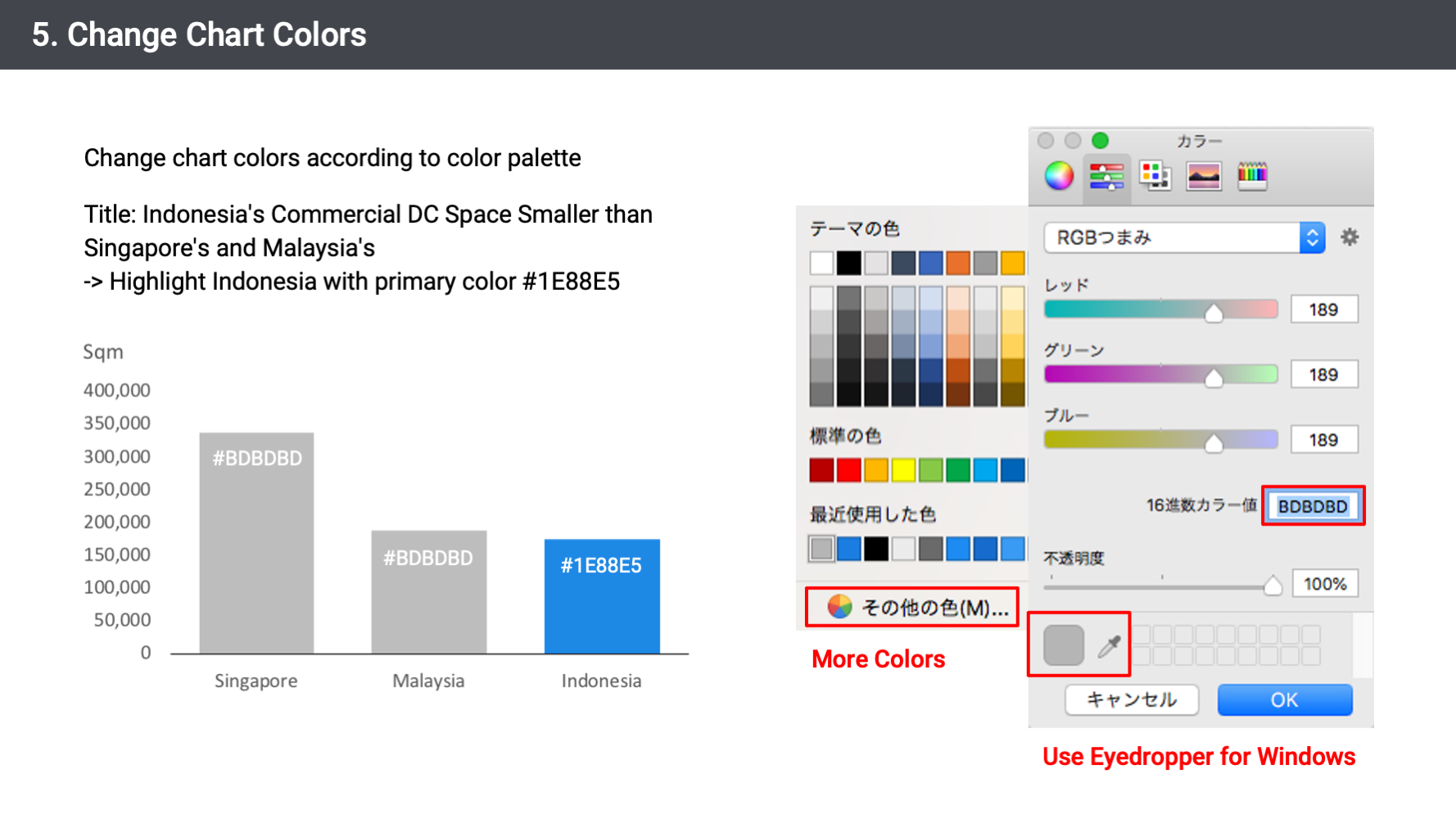This screenshot has height=819, width=1456.
Task: Pick the eyedropper tool
Action: [x=1109, y=646]
